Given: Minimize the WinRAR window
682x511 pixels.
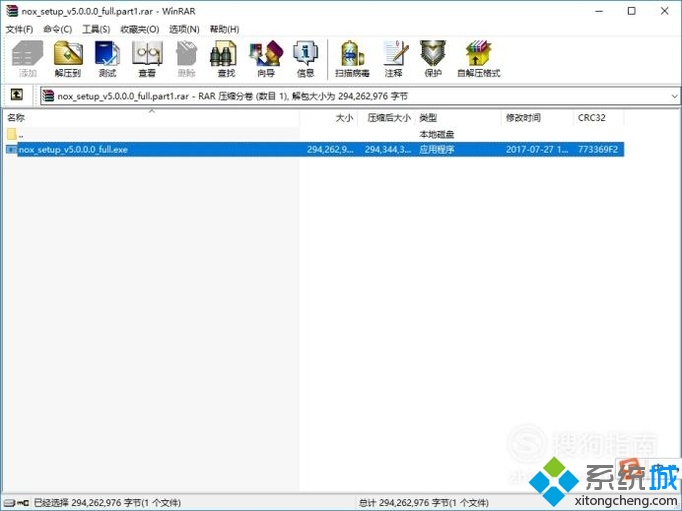Looking at the screenshot, I should pyautogui.click(x=599, y=11).
